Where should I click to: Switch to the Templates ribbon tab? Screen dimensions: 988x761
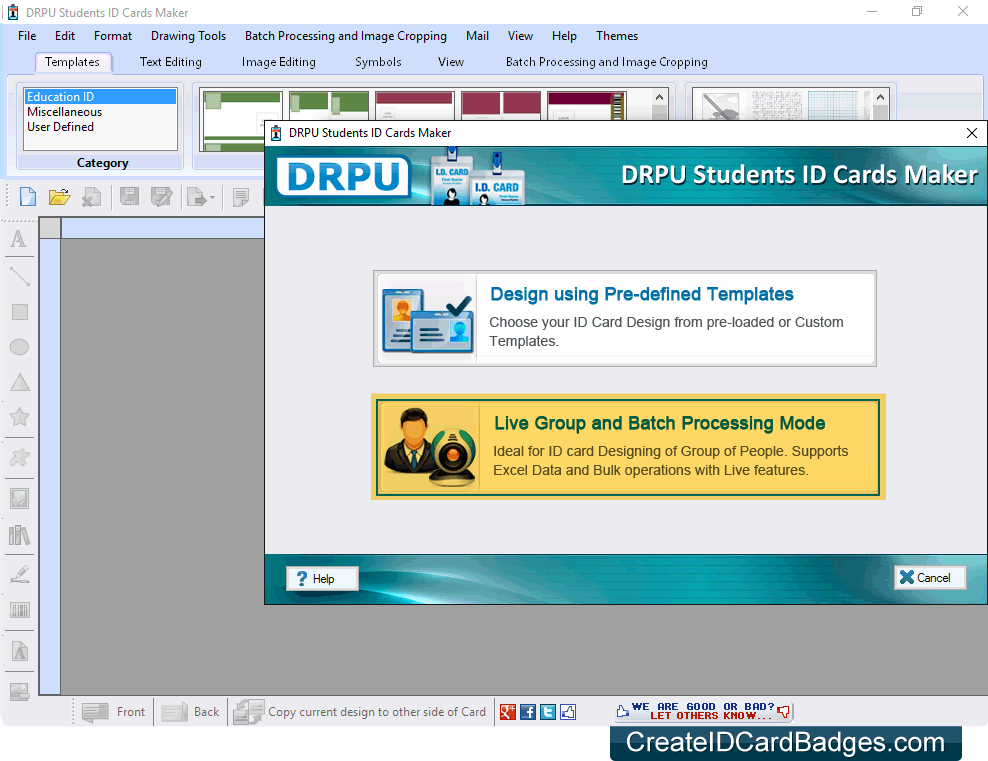[72, 62]
